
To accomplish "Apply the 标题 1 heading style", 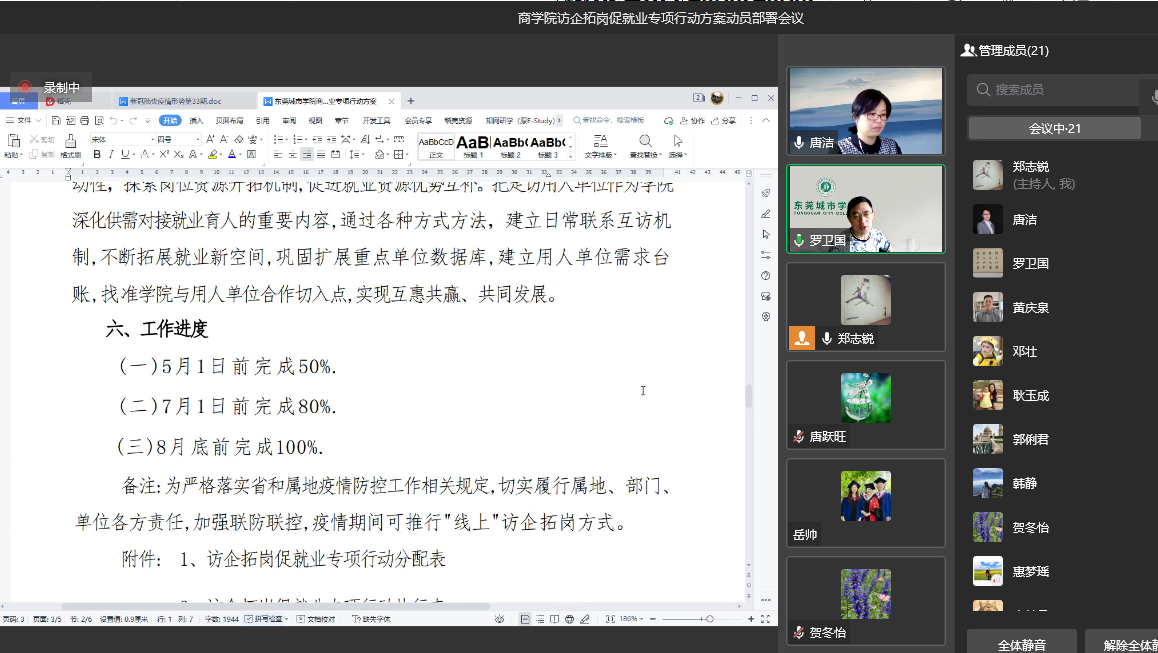I will (473, 146).
